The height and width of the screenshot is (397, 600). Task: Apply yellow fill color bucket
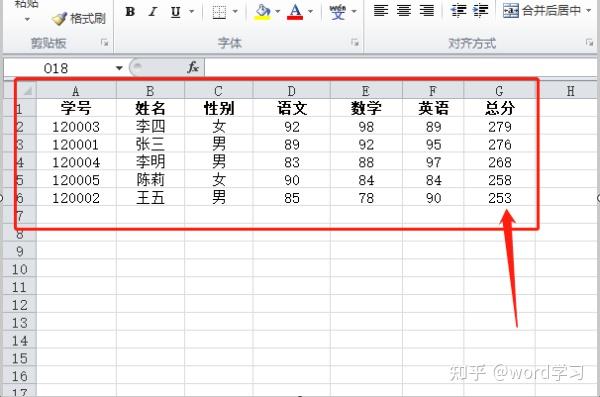(x=262, y=12)
